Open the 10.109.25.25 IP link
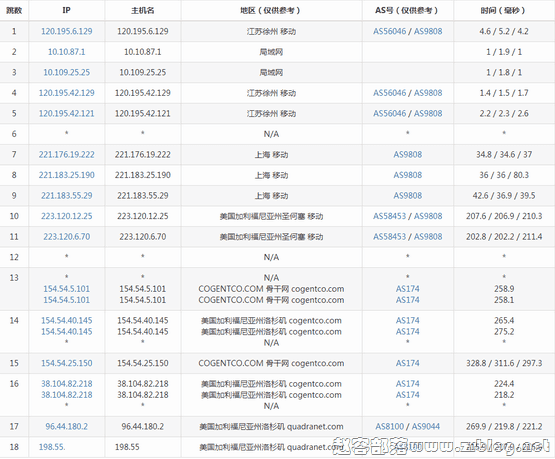 pyautogui.click(x=67, y=72)
